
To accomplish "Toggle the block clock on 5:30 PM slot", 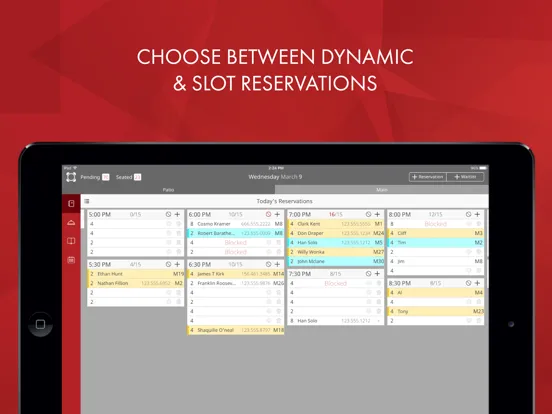I will click(168, 264).
